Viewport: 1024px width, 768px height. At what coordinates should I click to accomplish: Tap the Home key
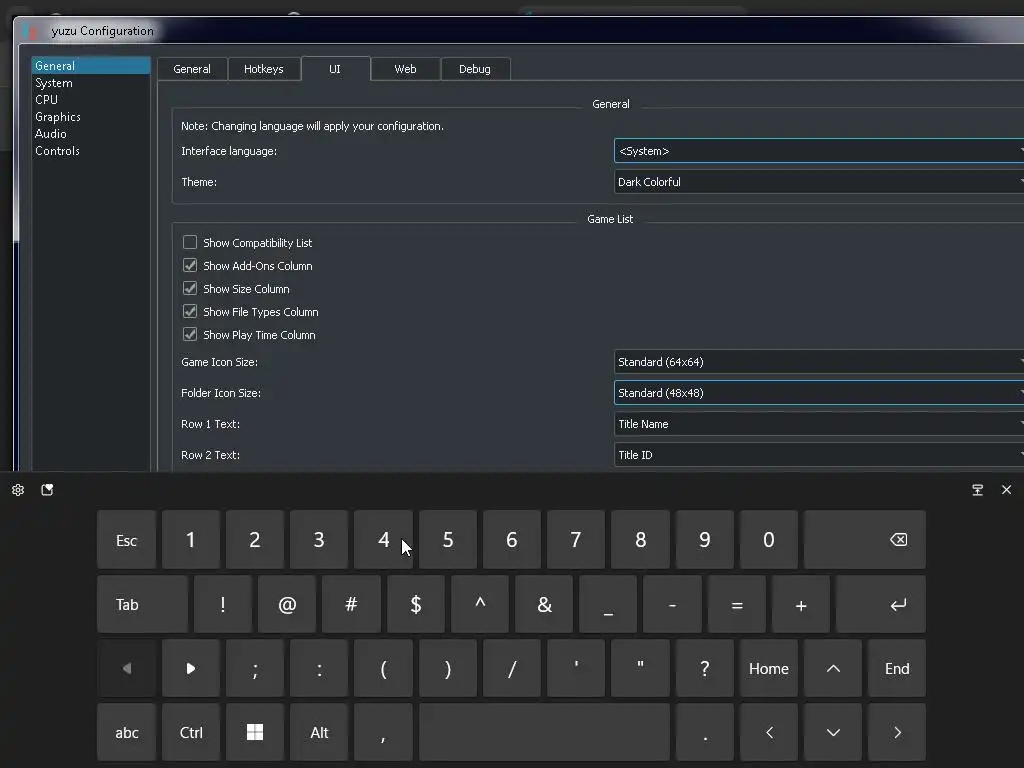[x=769, y=668]
